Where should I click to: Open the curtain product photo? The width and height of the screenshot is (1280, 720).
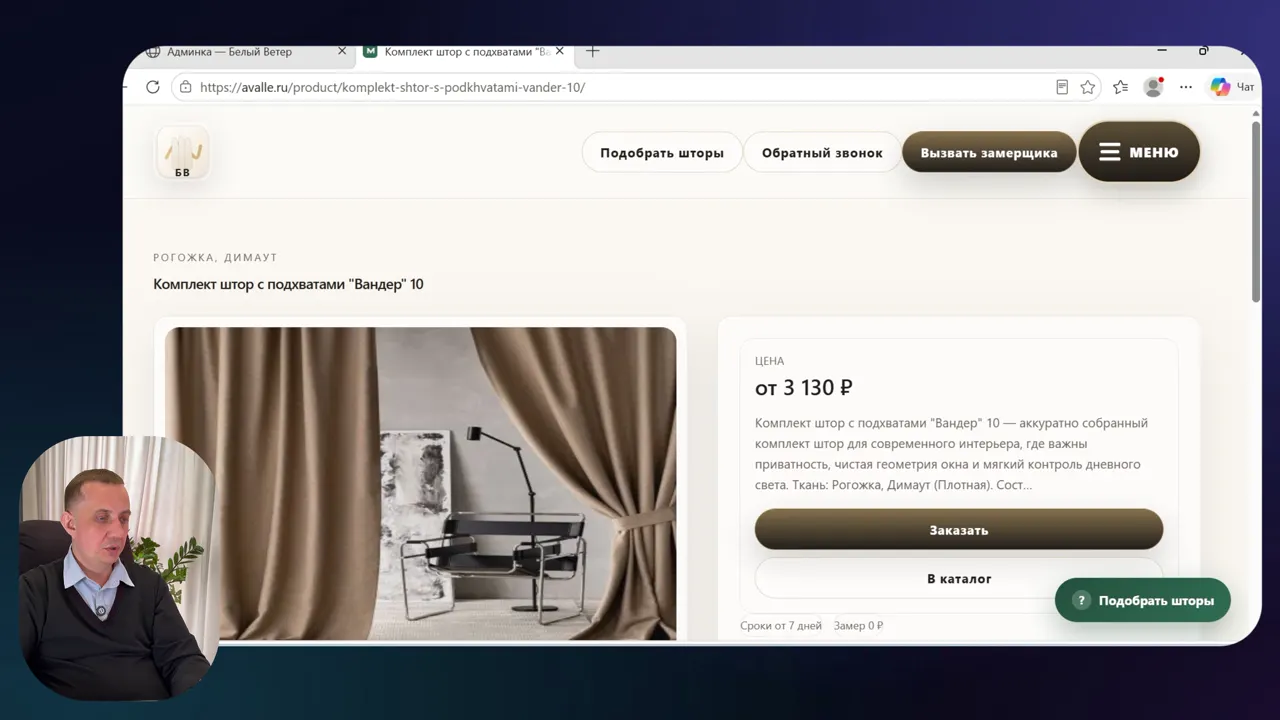pos(420,483)
